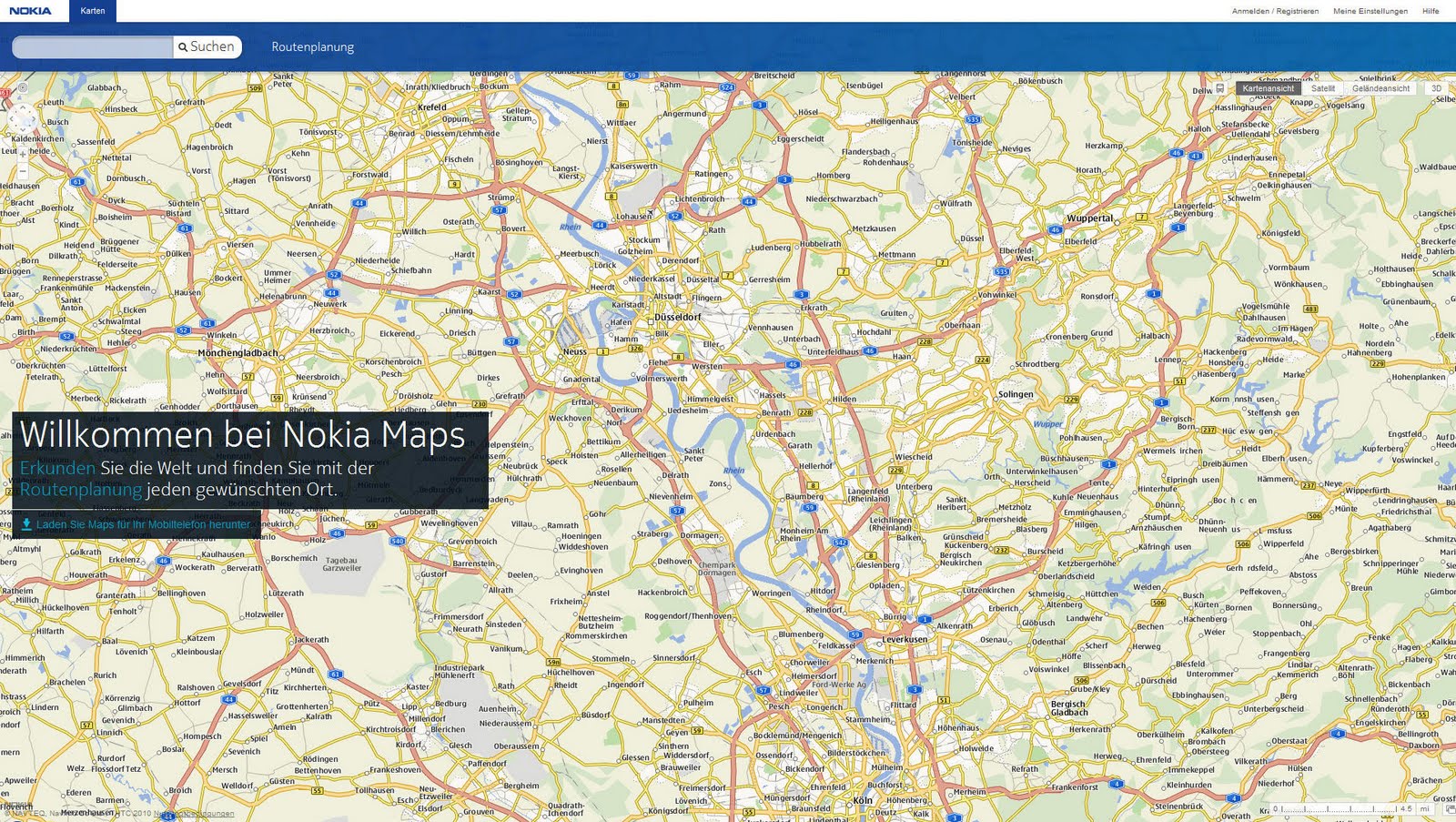1456x822 pixels.
Task: Enable the 3D map mode
Action: (x=1436, y=88)
